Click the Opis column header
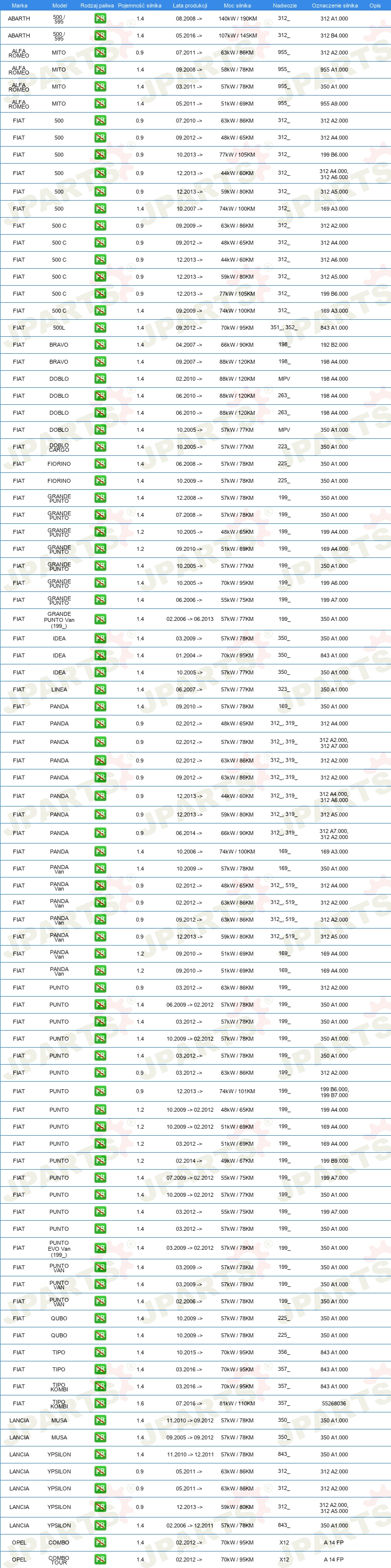The width and height of the screenshot is (391, 1568). (x=374, y=6)
